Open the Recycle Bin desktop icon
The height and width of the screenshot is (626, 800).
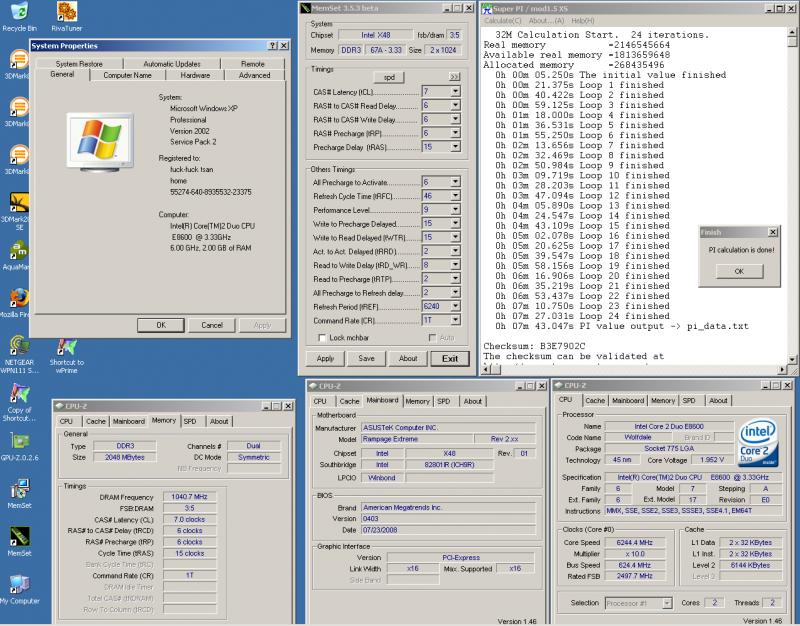pyautogui.click(x=18, y=16)
